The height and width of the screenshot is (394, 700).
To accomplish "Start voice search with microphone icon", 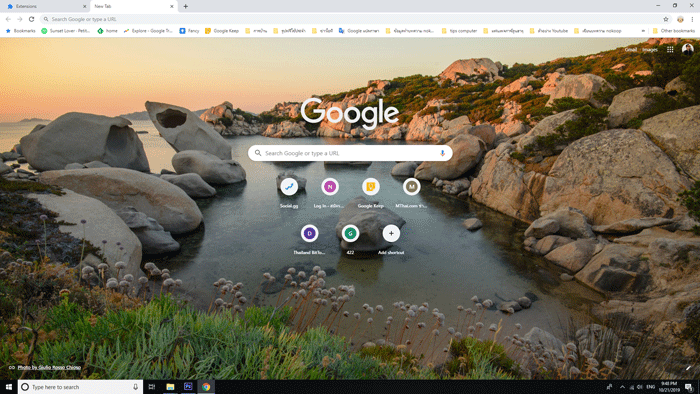I will pos(442,153).
